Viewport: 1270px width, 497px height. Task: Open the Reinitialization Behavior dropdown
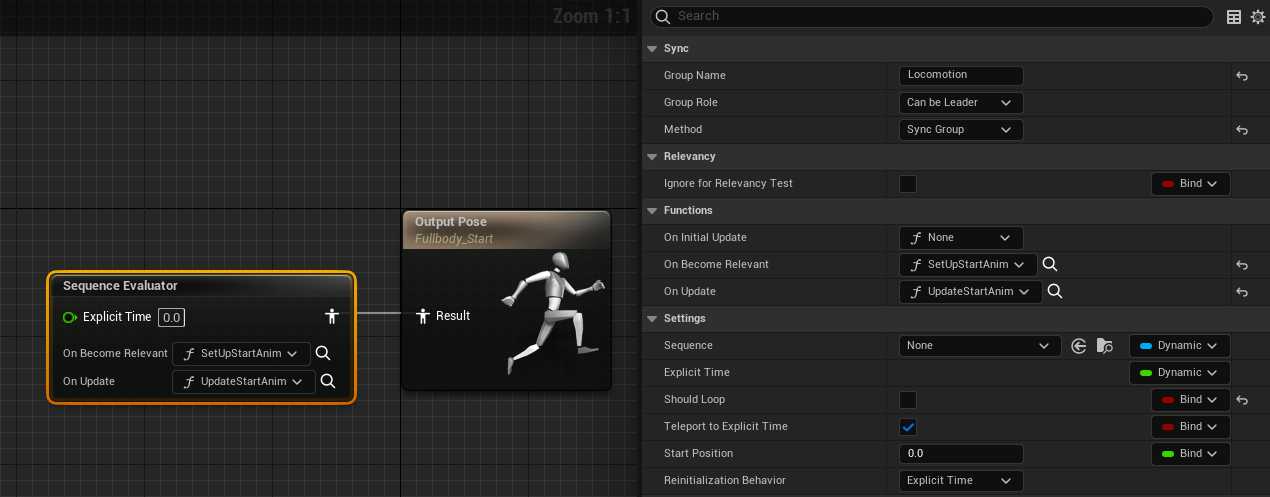pos(960,481)
